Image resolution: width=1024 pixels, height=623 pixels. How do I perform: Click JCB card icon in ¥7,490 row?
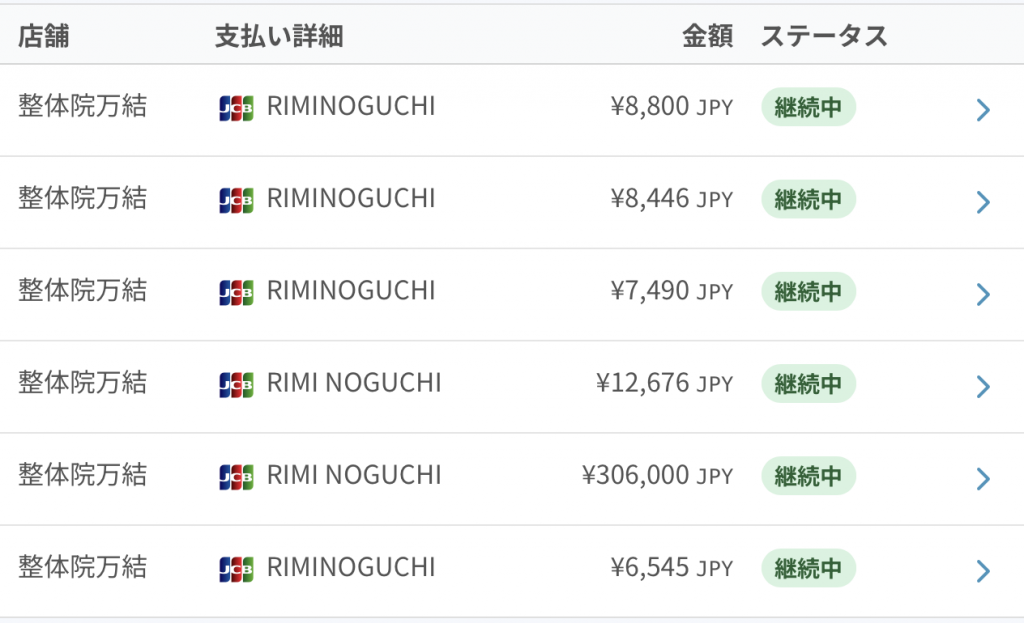click(x=236, y=293)
